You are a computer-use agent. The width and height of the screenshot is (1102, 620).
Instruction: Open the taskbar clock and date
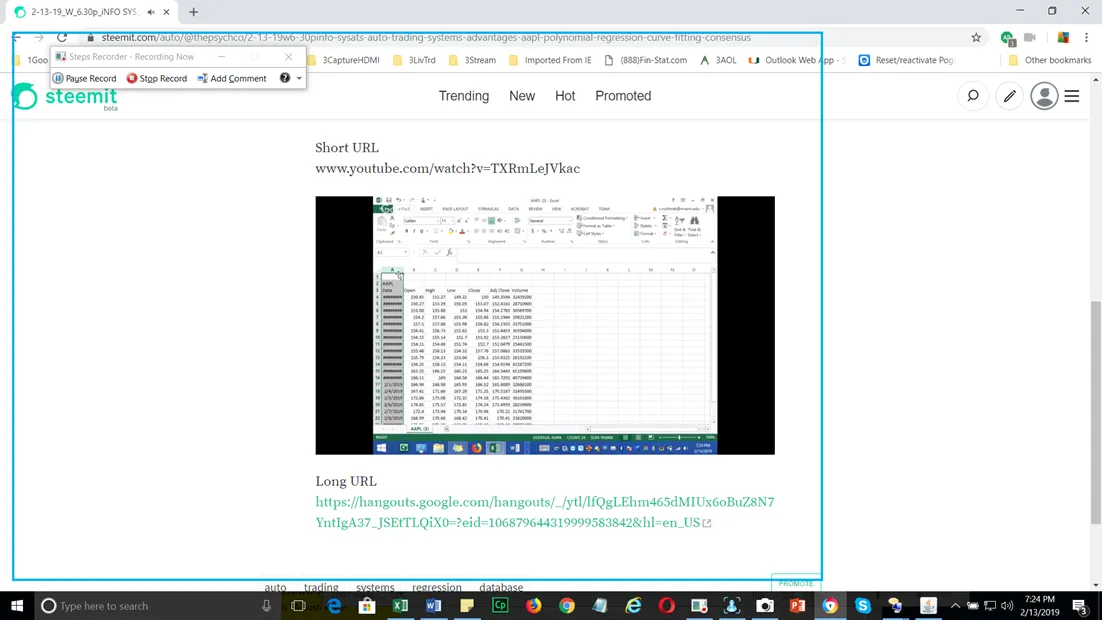tap(1039, 605)
